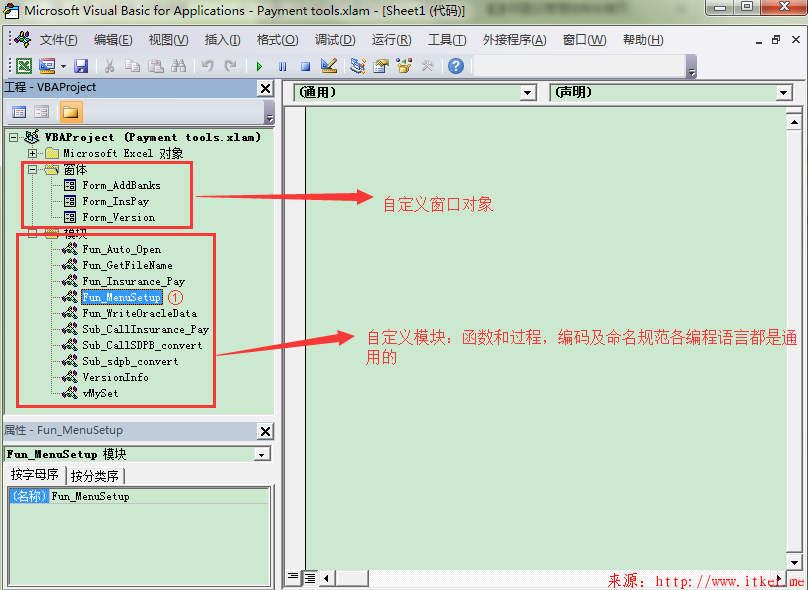The width and height of the screenshot is (808, 590).
Task: Open the 调试(D) menu
Action: coord(335,40)
